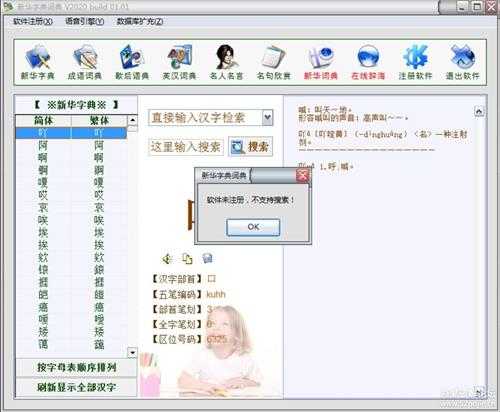
Task: Click the 刷新显示全部汉字 button
Action: tap(76, 387)
